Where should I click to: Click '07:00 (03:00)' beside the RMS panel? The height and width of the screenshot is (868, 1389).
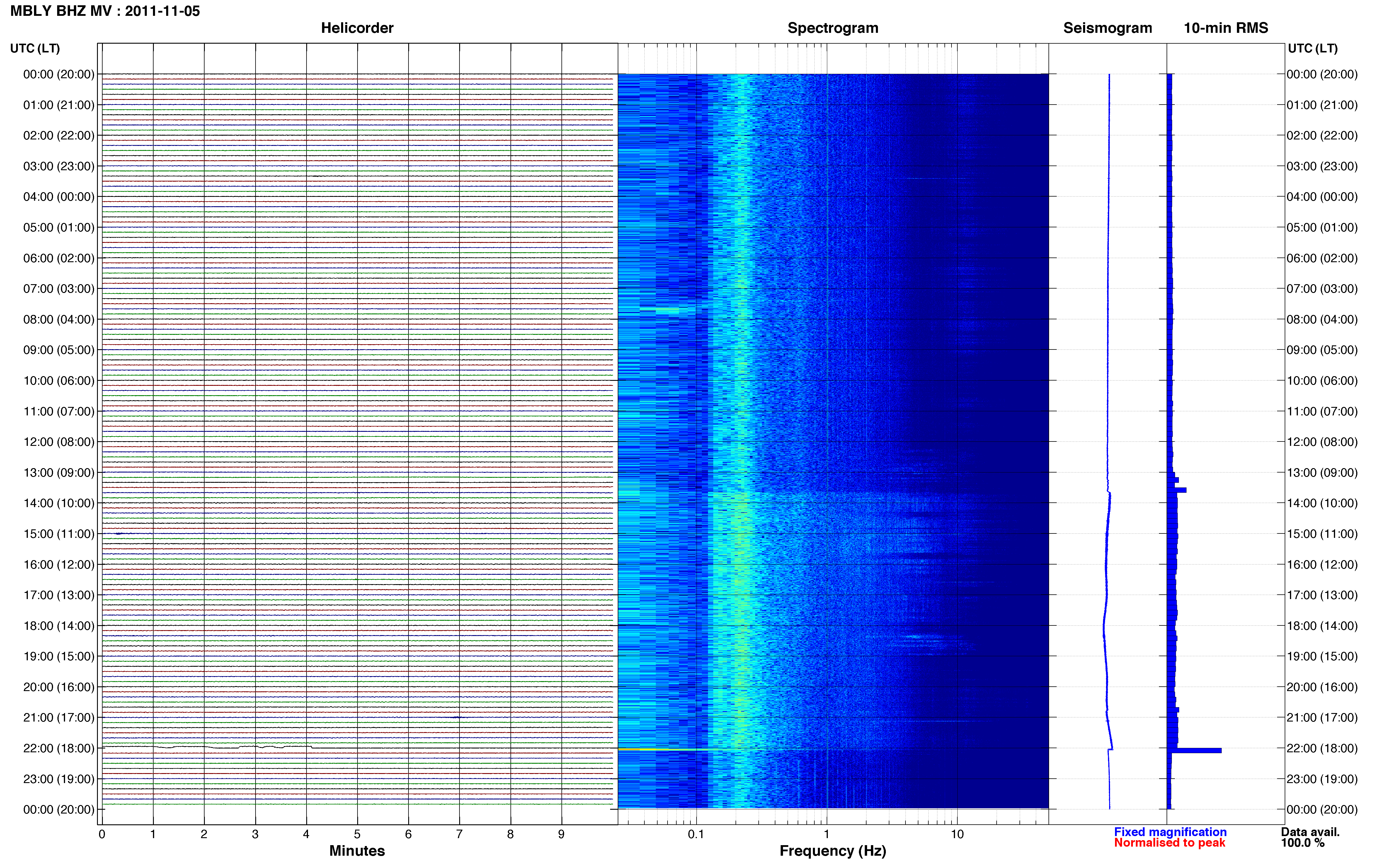(x=1322, y=289)
